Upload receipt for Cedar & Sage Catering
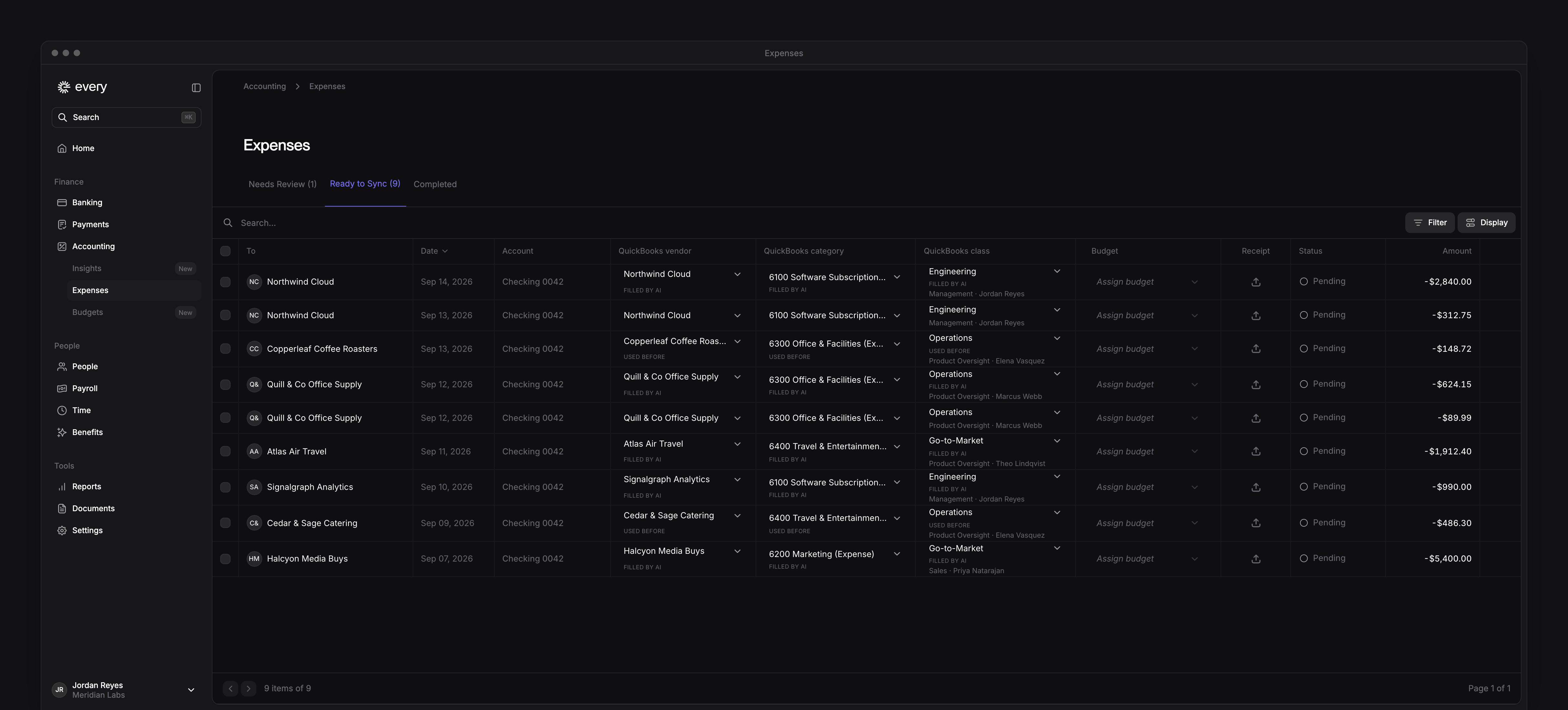The height and width of the screenshot is (710, 1568). tap(1255, 522)
